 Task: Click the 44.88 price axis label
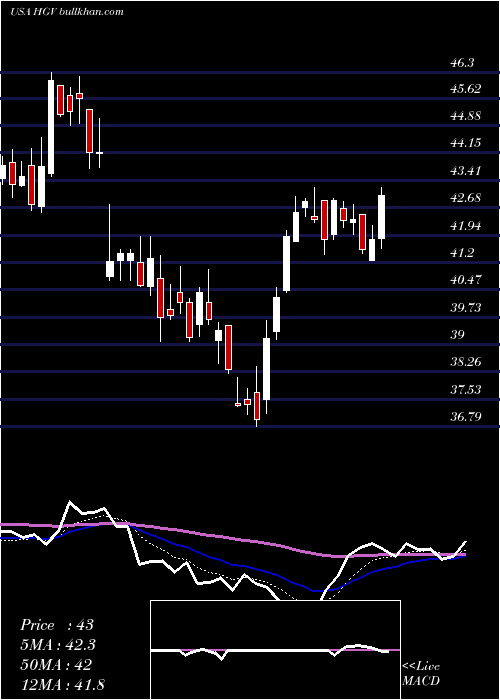[x=466, y=116]
